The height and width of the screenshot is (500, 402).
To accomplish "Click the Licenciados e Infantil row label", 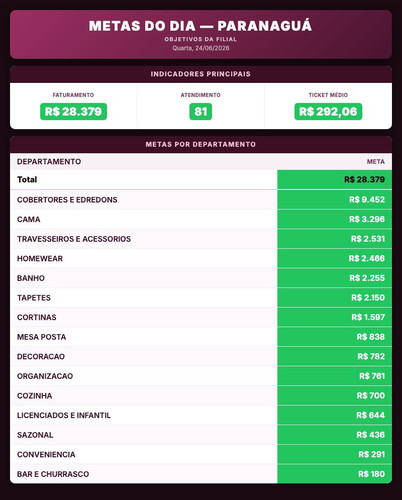I will click(64, 415).
